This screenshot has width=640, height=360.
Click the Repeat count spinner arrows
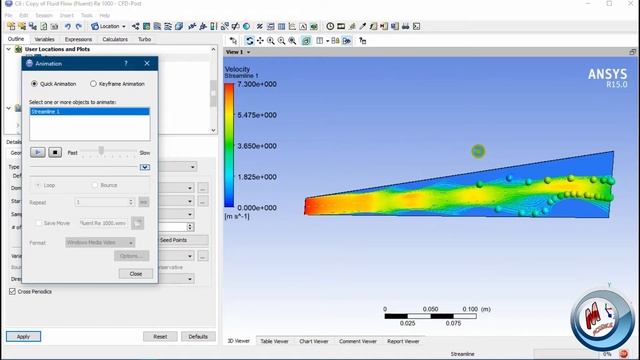click(131, 202)
